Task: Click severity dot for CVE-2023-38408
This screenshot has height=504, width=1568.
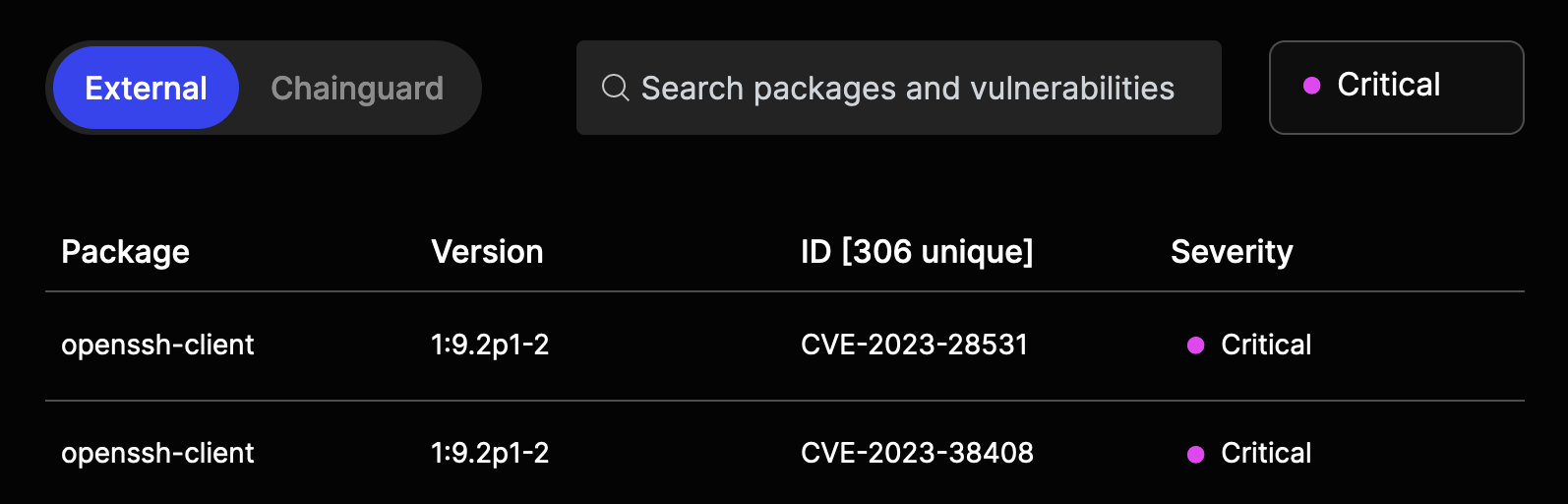Action: pos(1196,454)
